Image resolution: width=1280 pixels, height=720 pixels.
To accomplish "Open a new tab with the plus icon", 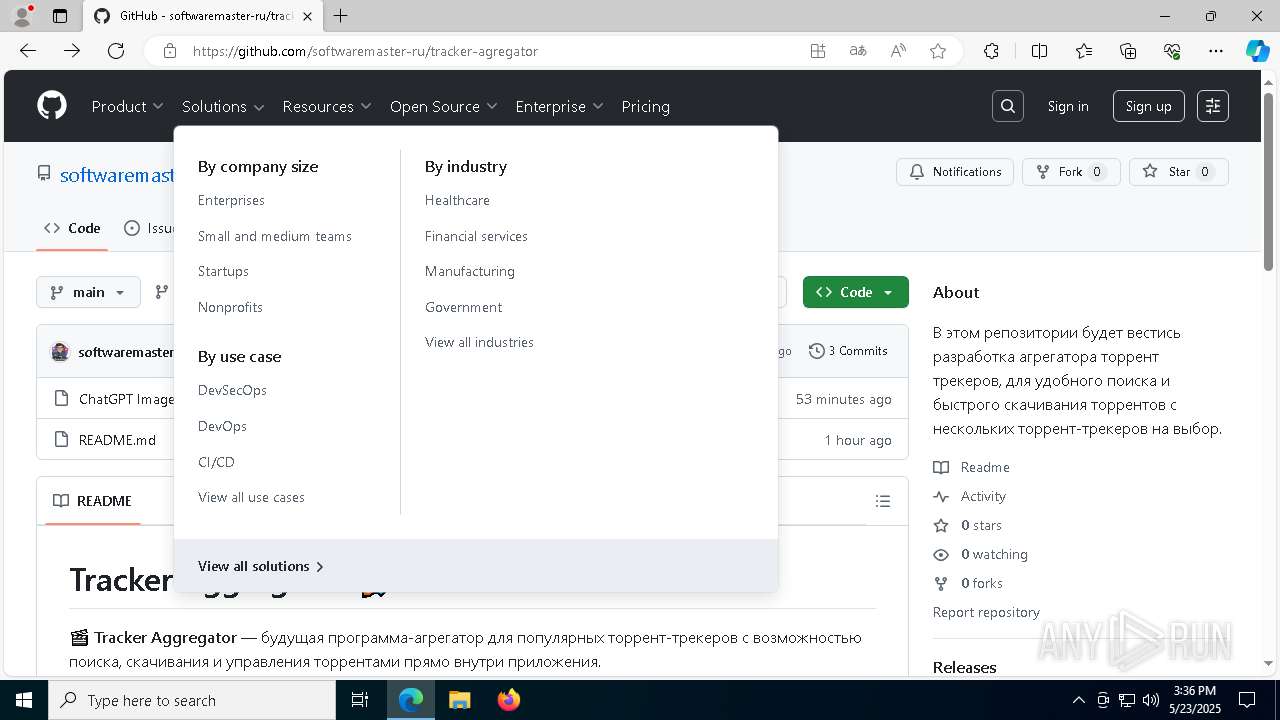I will click(341, 16).
